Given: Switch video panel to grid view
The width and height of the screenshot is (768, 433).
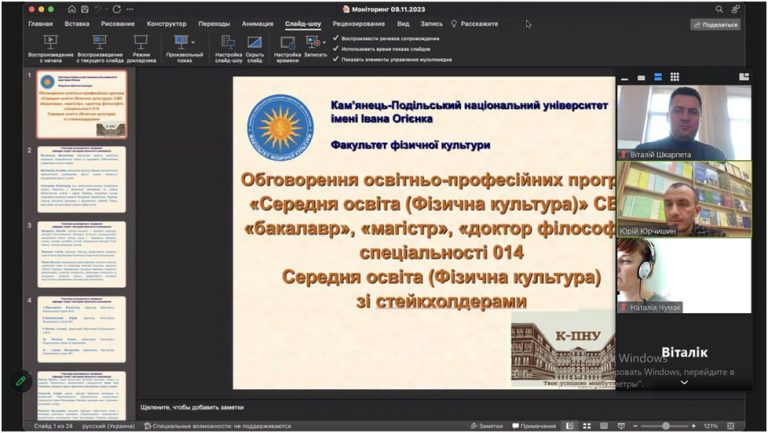Looking at the screenshot, I should pos(674,77).
